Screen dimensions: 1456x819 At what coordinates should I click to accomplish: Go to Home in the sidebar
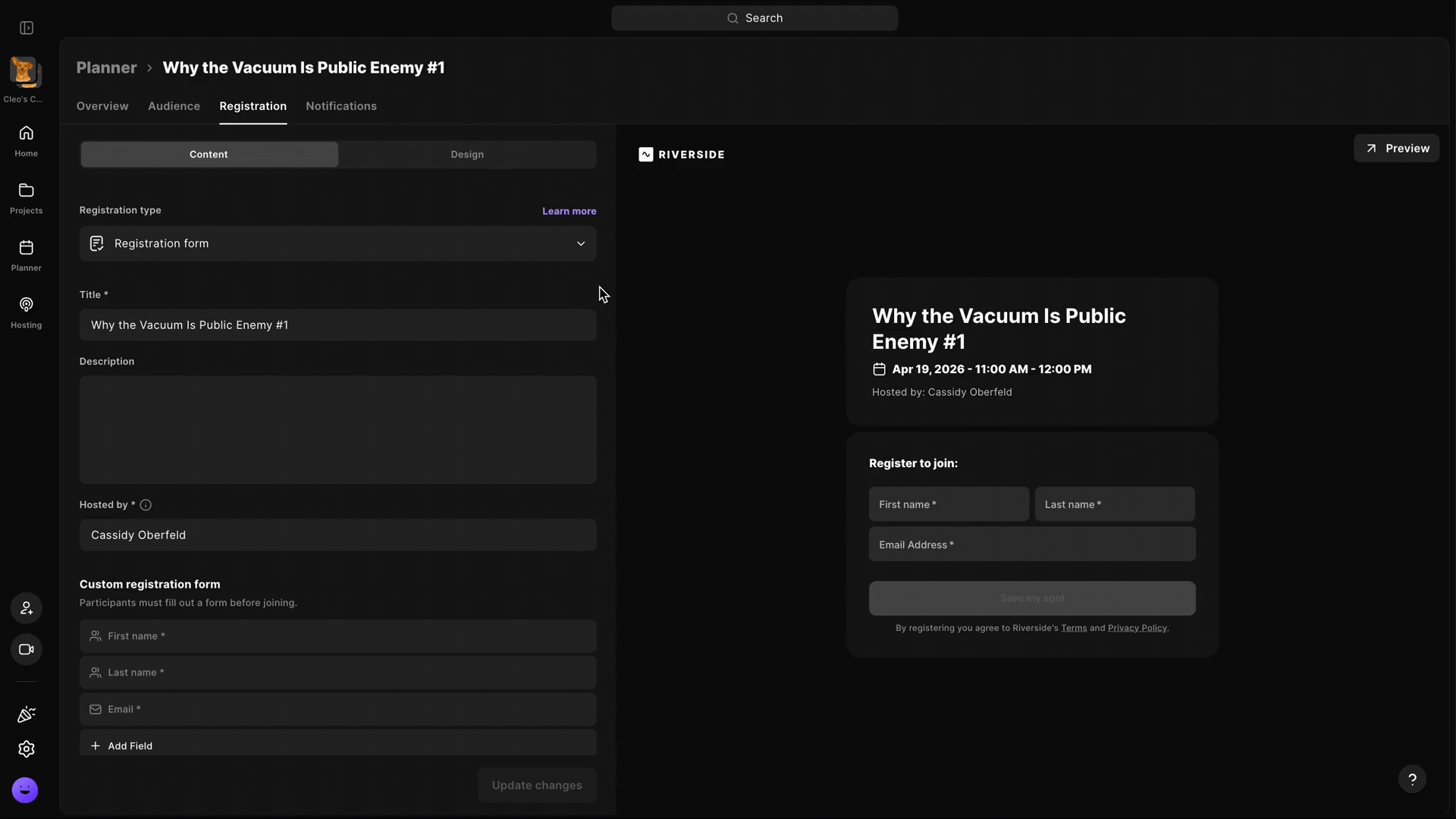26,141
